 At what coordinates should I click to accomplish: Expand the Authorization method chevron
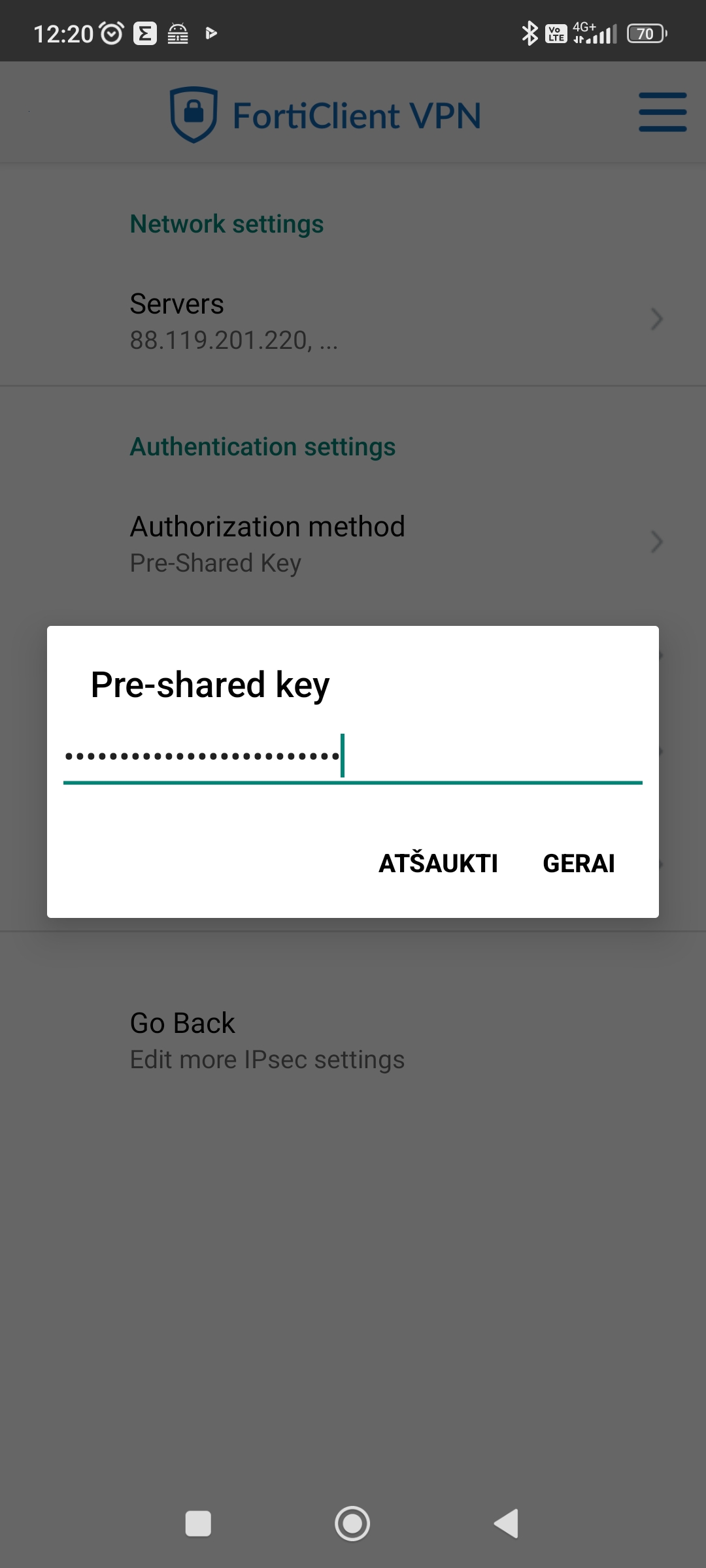click(x=657, y=542)
